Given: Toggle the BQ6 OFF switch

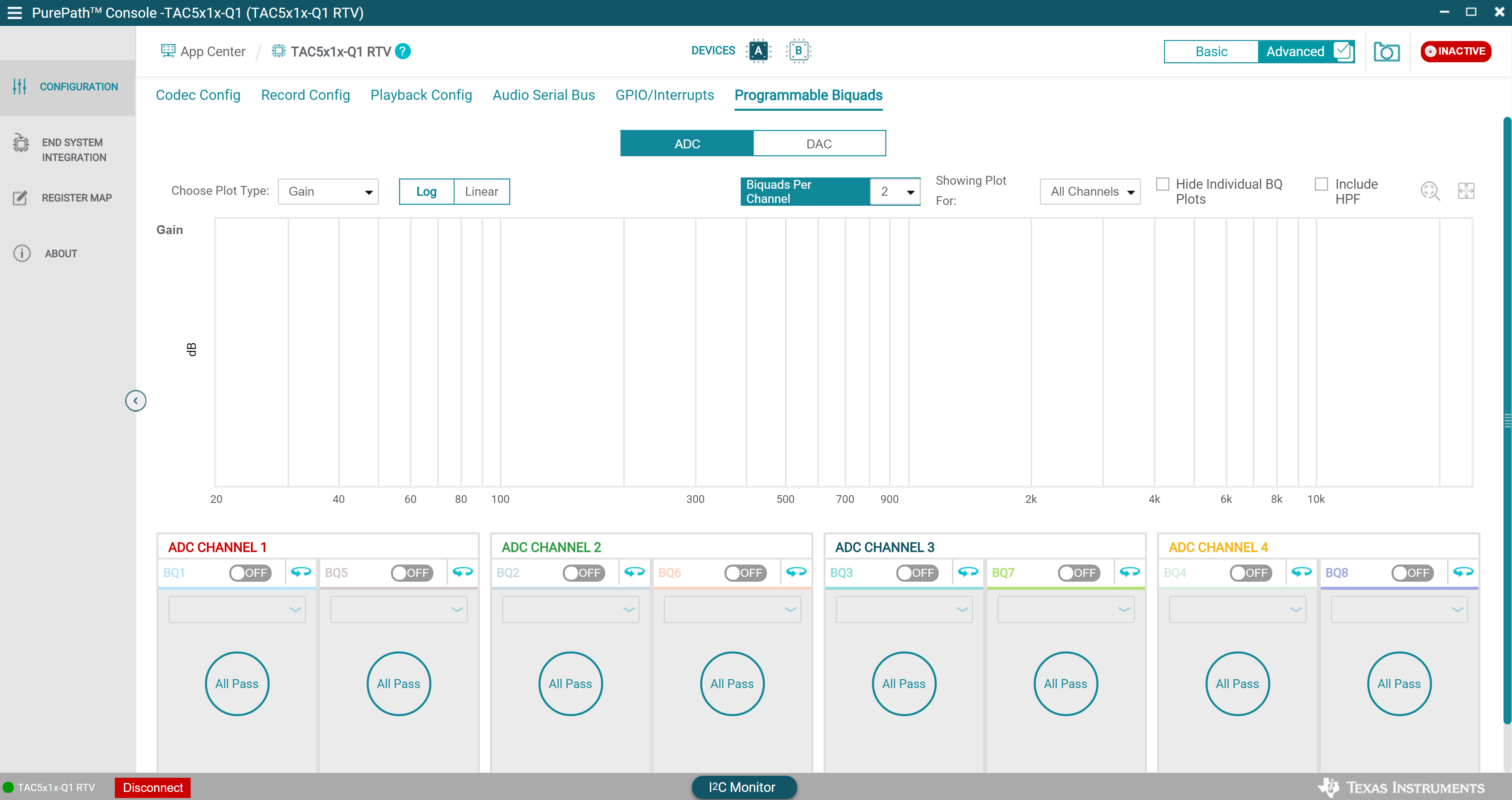Looking at the screenshot, I should [x=745, y=573].
